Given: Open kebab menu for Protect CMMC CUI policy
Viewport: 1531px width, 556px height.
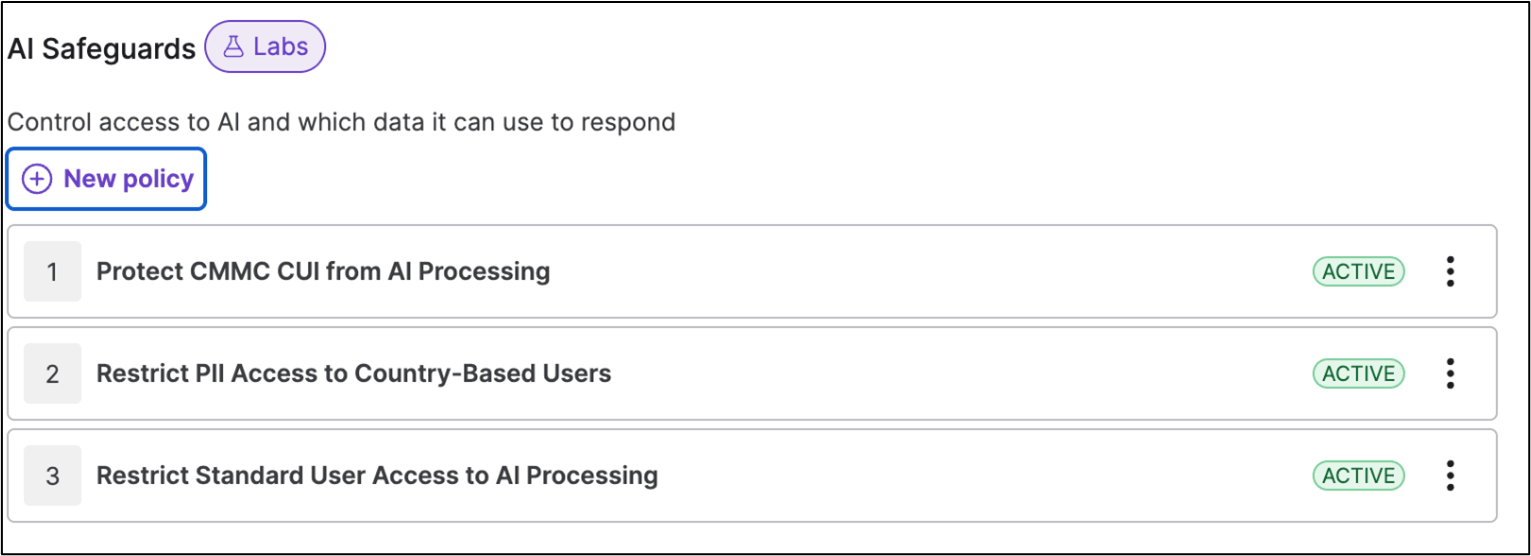Looking at the screenshot, I should click(x=1450, y=271).
